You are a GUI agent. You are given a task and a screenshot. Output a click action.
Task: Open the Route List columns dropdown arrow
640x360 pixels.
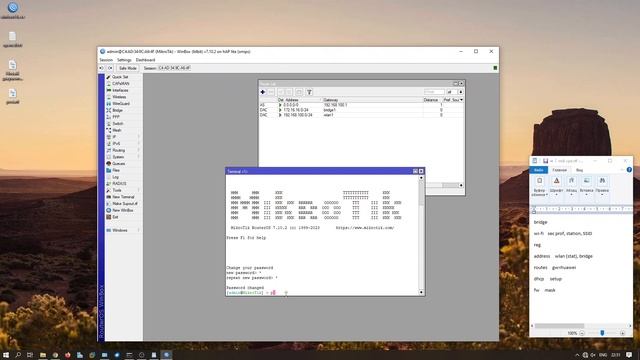point(462,100)
